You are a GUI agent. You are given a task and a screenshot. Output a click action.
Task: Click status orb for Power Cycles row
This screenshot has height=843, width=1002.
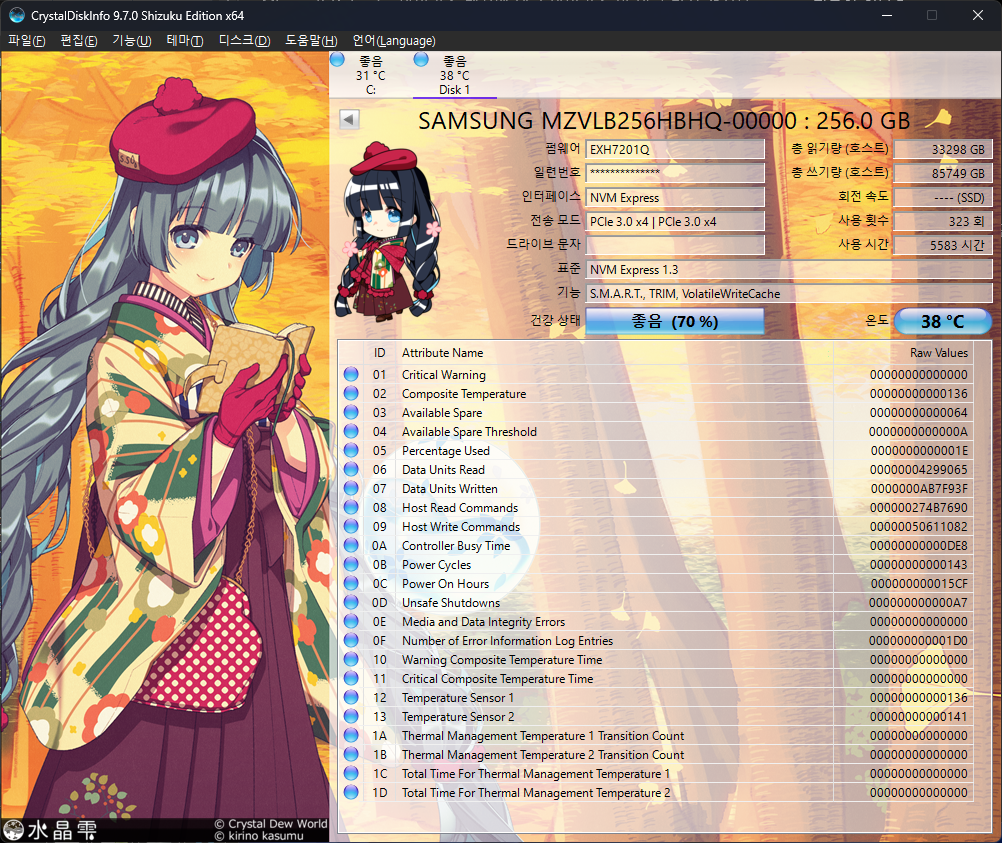(351, 564)
